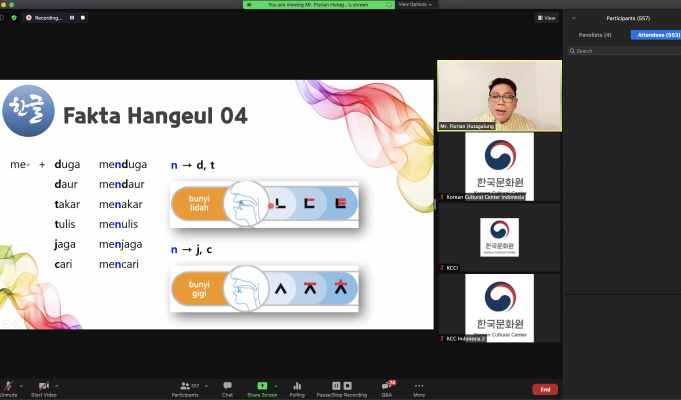Open the Q&A panel

click(x=387, y=386)
